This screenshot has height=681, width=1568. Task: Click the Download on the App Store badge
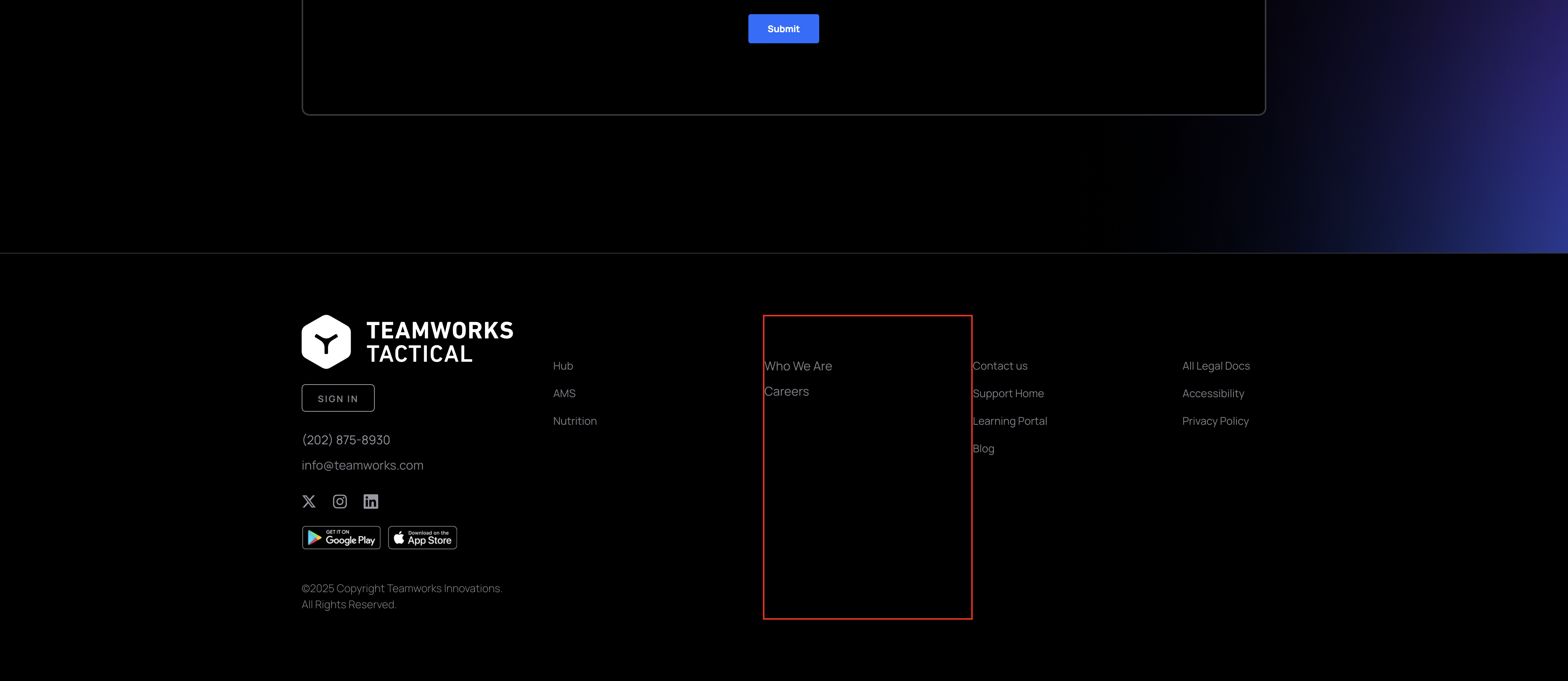tap(423, 538)
